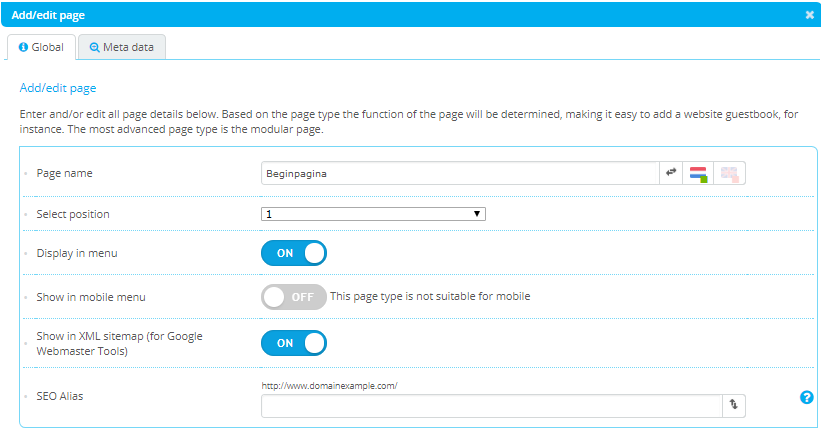The width and height of the screenshot is (821, 435).
Task: Open the blue question mark help icon
Action: click(x=806, y=398)
